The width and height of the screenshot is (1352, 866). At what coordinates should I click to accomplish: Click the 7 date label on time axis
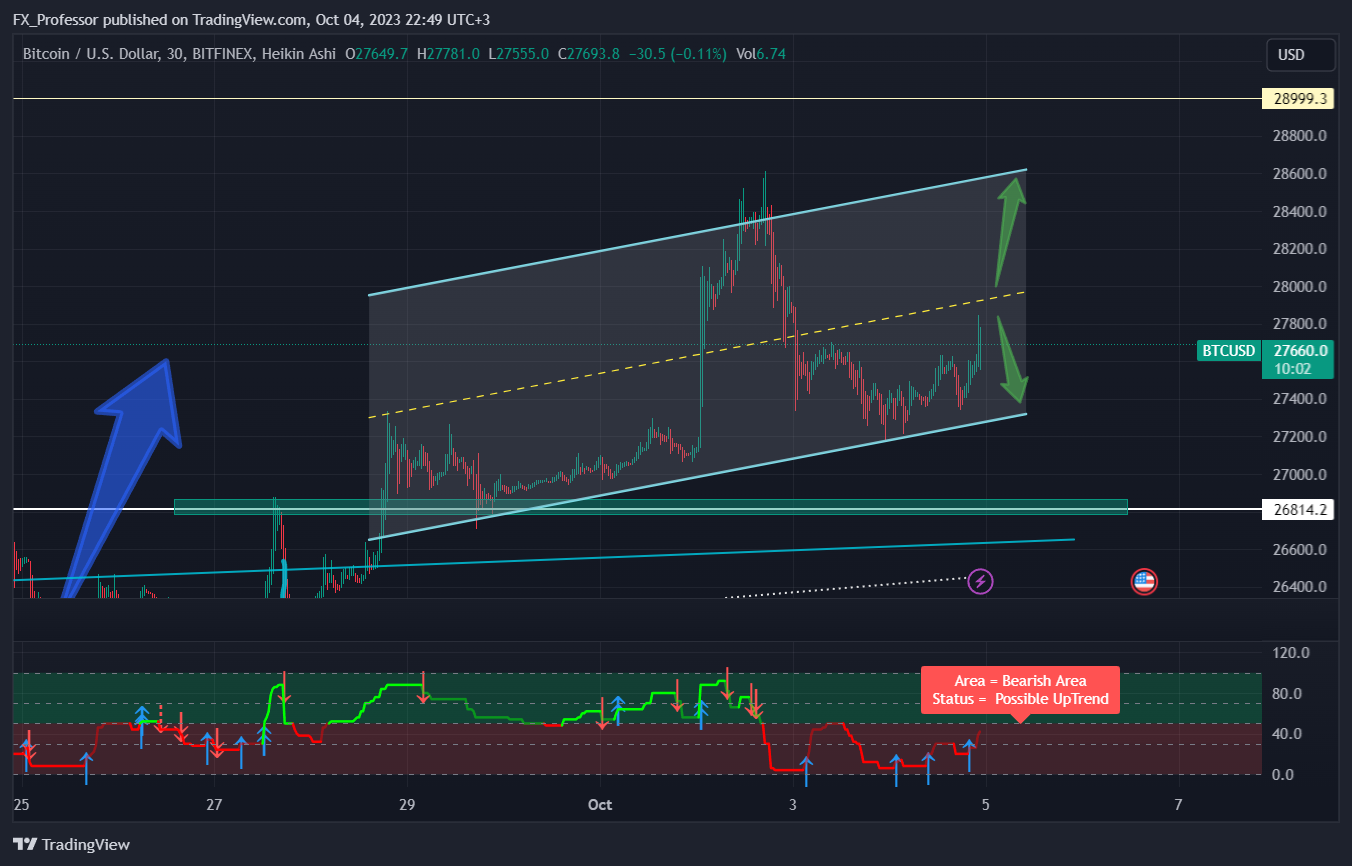click(1179, 804)
